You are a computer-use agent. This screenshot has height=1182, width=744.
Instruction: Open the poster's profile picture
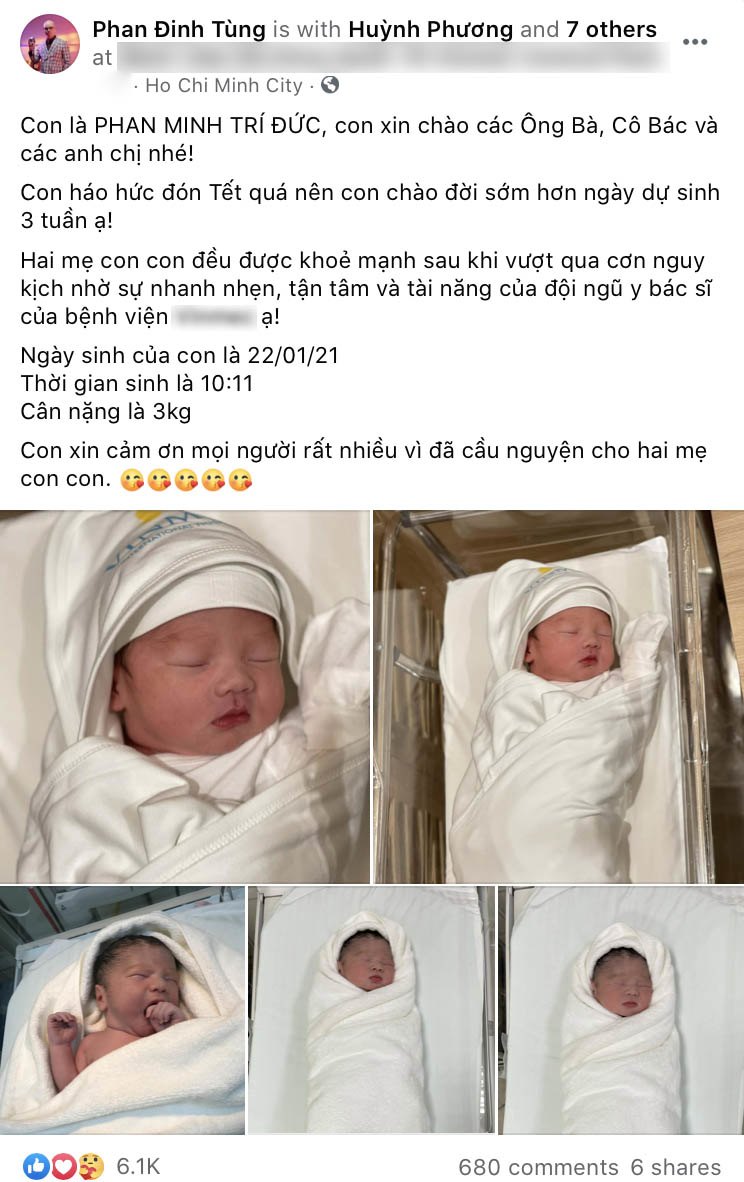[50, 44]
